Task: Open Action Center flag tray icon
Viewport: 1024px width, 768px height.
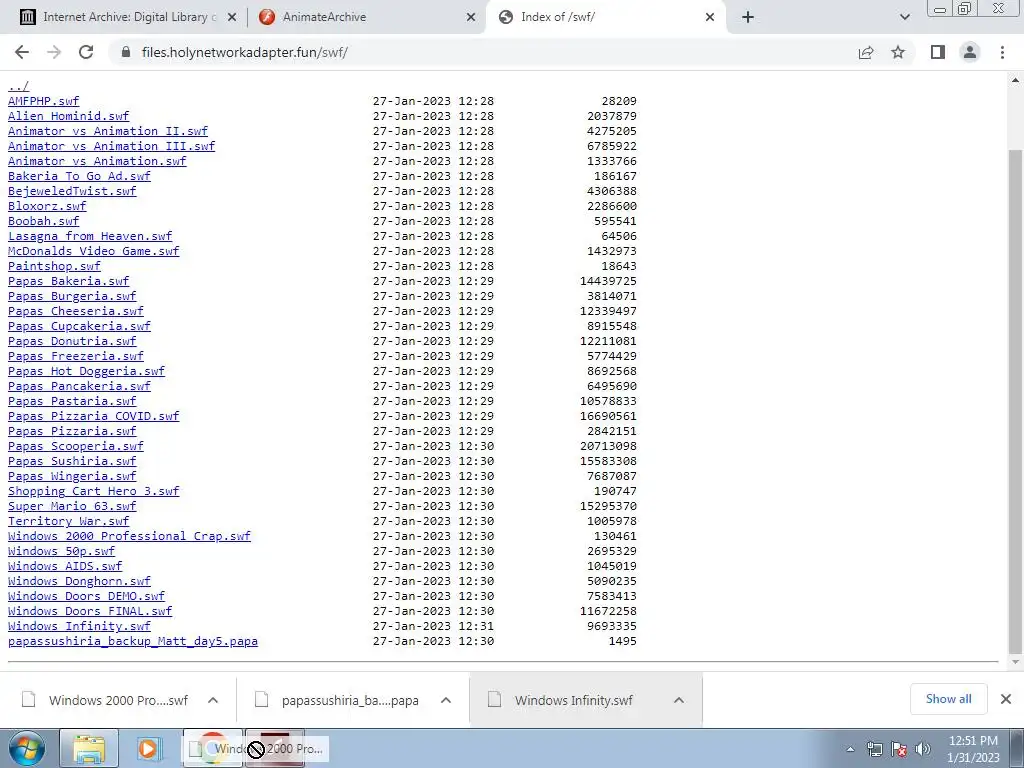Action: pyautogui.click(x=899, y=749)
